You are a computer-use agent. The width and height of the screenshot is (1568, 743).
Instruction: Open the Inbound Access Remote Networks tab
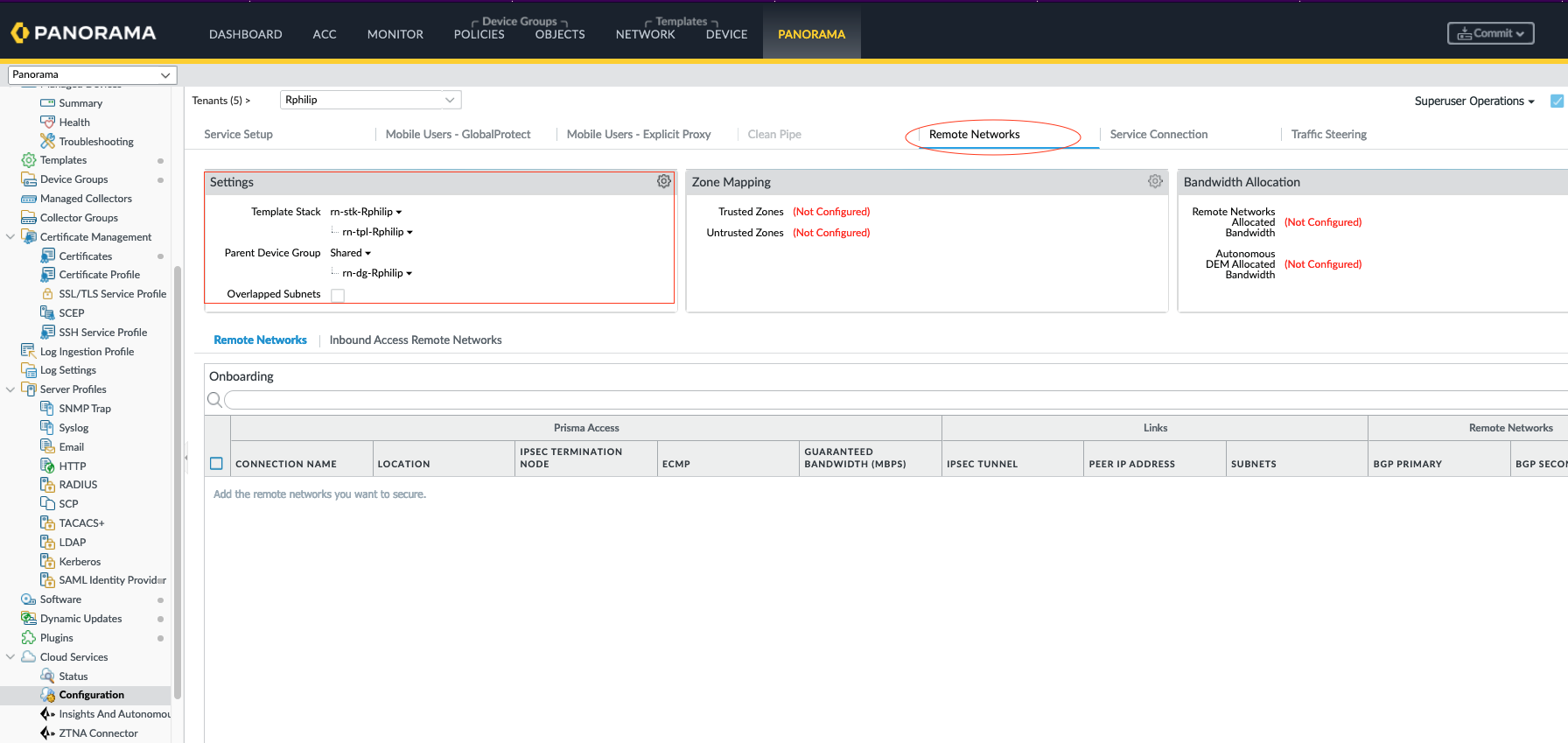416,340
